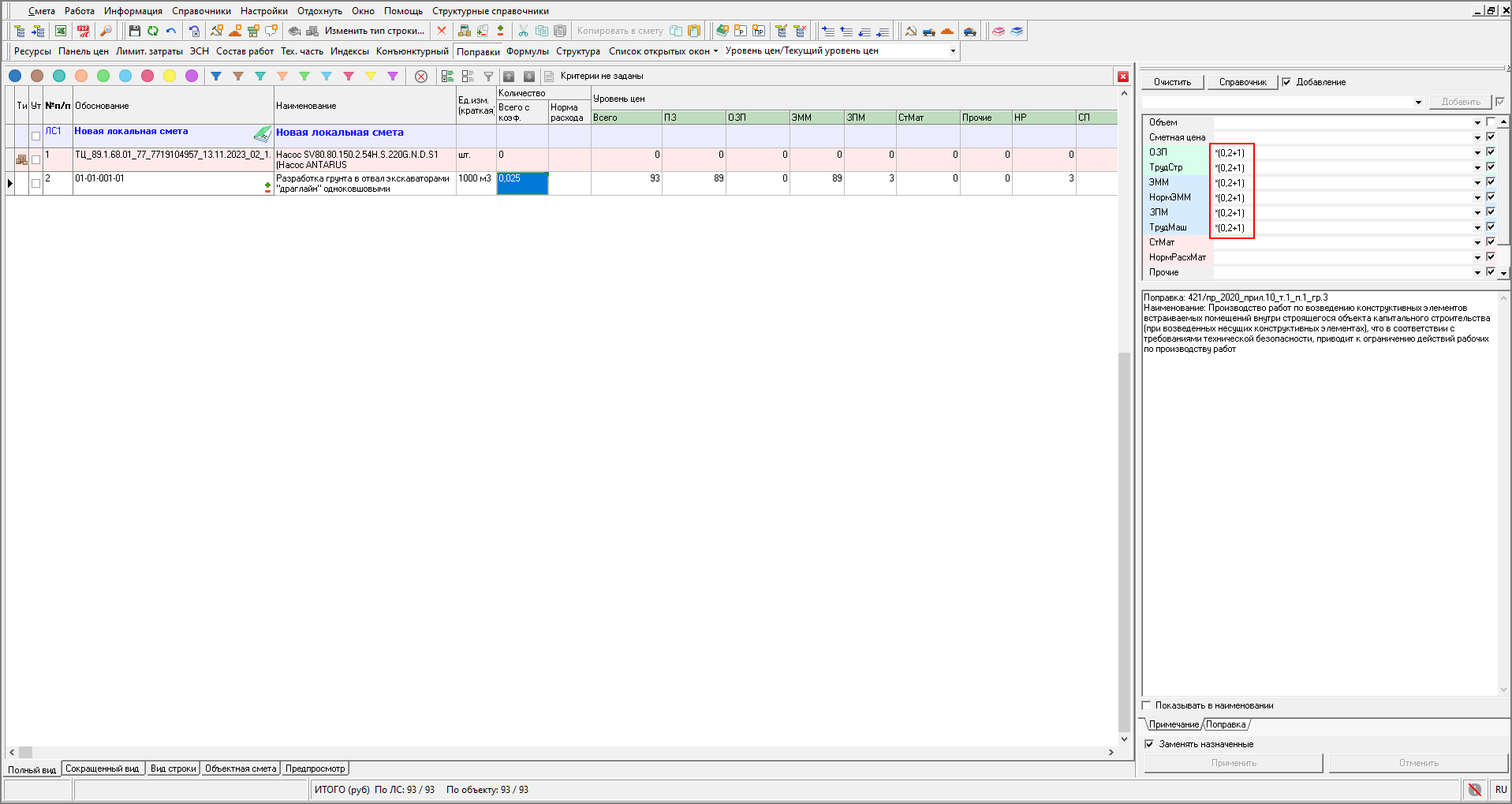Toggle the Добавление checkbox
Screen dimensions: 1512x804
click(1286, 82)
